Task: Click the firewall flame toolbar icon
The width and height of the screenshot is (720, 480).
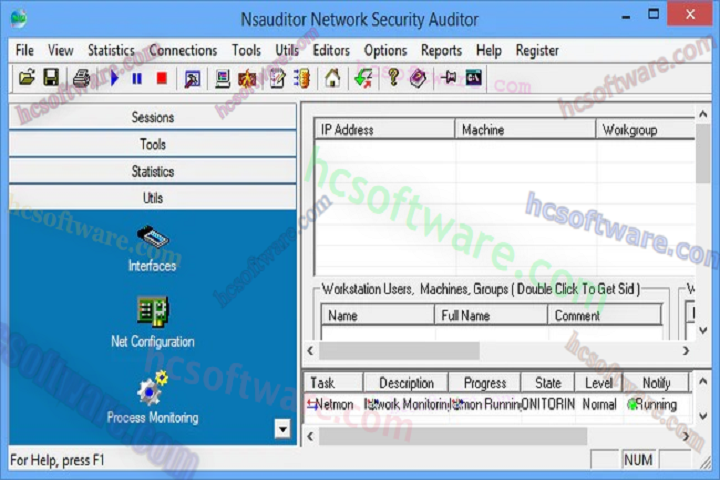Action: (x=248, y=79)
